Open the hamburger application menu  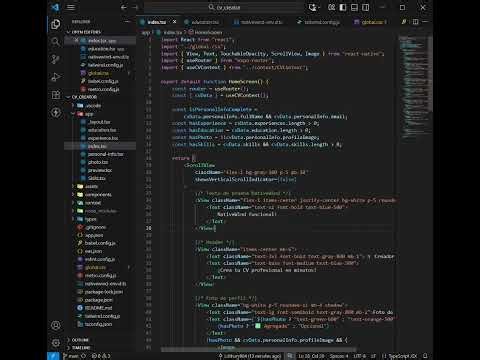pyautogui.click(x=71, y=7)
